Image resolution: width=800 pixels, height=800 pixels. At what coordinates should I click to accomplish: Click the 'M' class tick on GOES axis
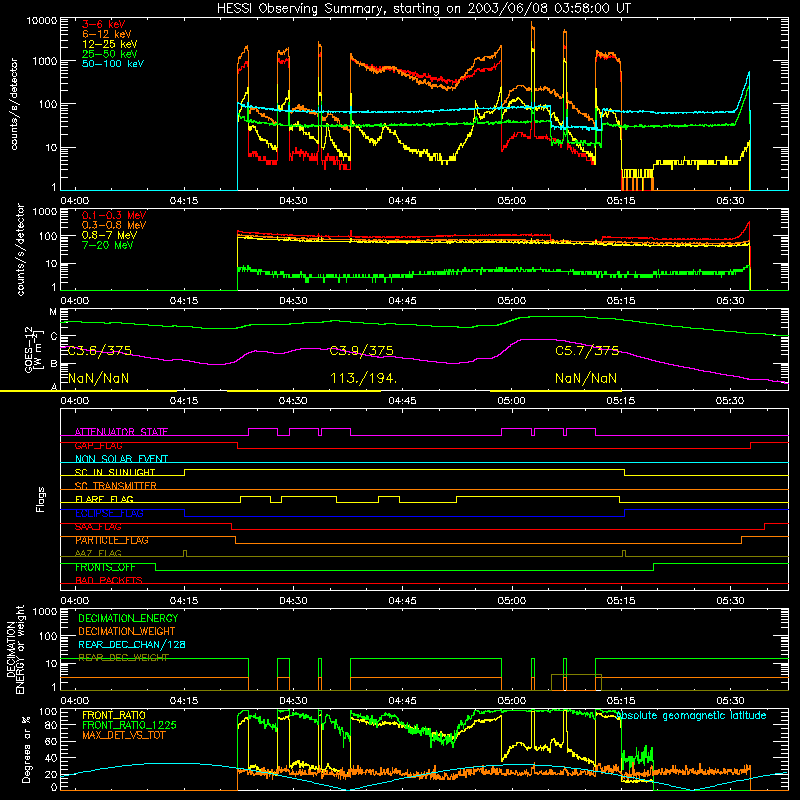click(x=53, y=312)
